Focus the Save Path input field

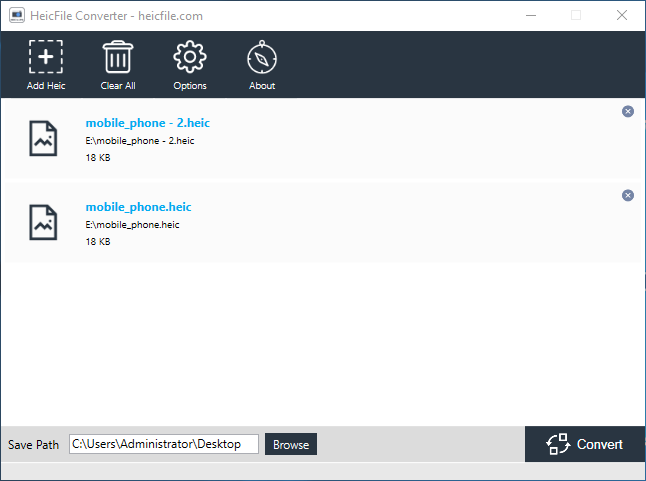point(164,444)
